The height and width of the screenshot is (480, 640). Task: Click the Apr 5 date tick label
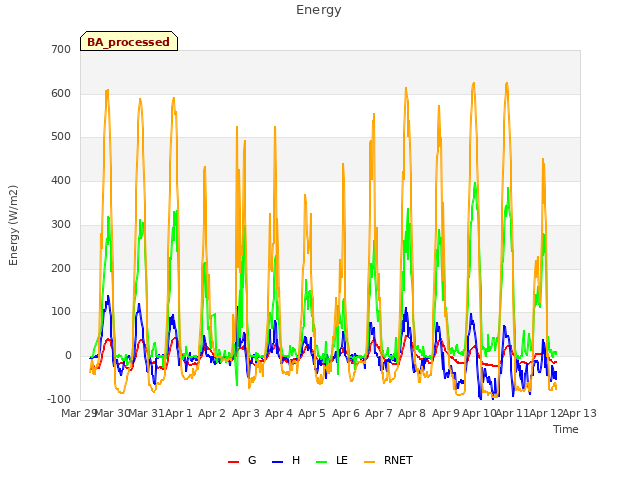click(x=312, y=413)
